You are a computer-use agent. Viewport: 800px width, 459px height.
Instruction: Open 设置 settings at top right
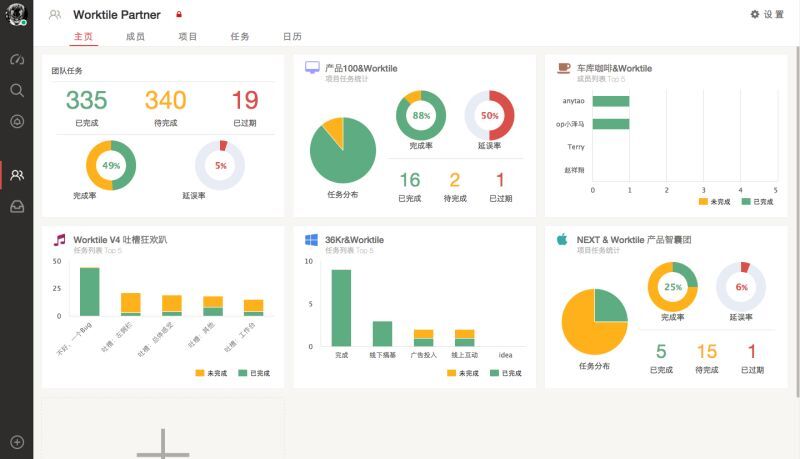(x=767, y=15)
